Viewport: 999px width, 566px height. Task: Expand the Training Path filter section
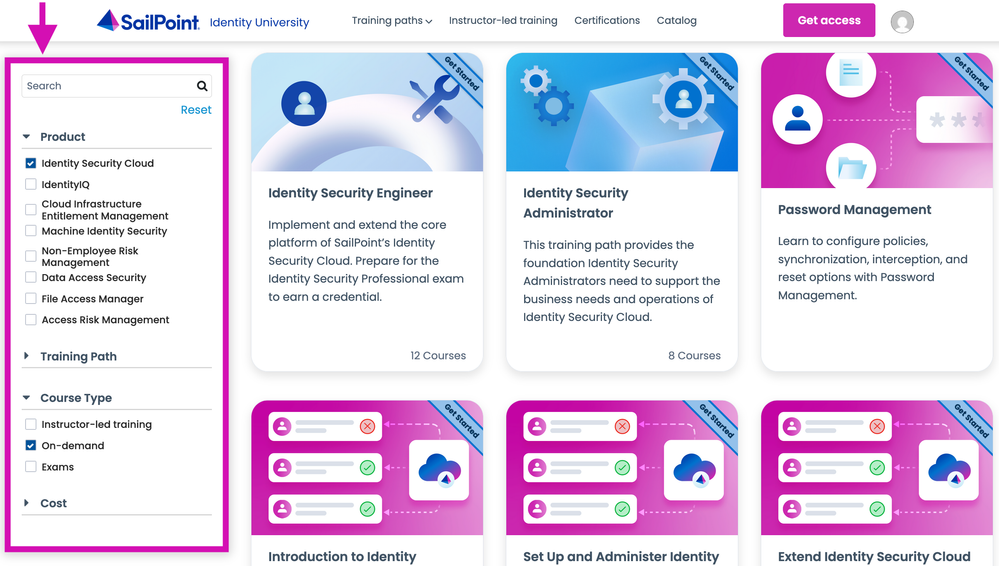pos(78,357)
